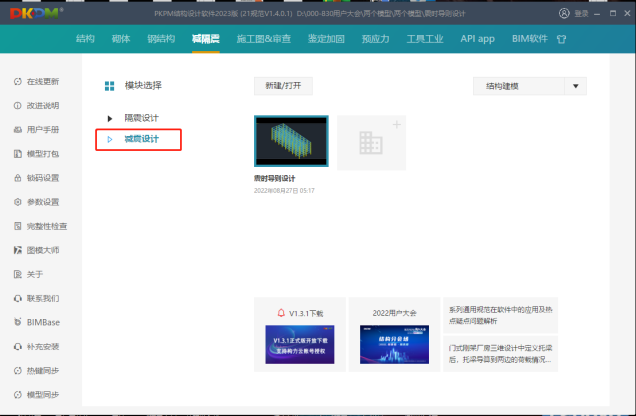Screen dimensions: 636x416
Task: Click the 参数设置 gear icon
Action: [17, 202]
